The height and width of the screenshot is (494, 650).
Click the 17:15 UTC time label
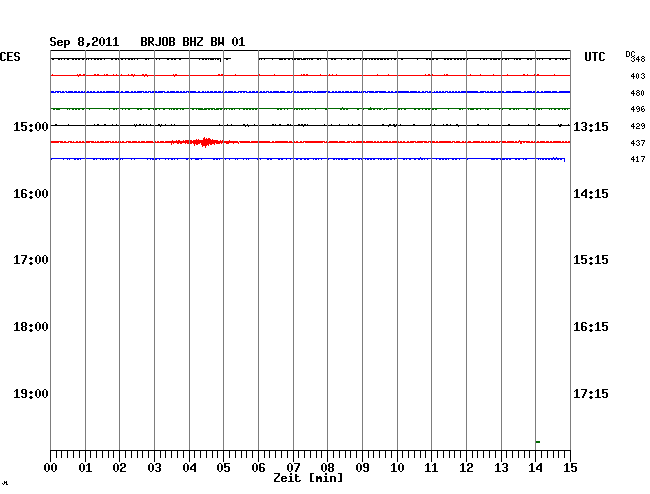click(591, 393)
